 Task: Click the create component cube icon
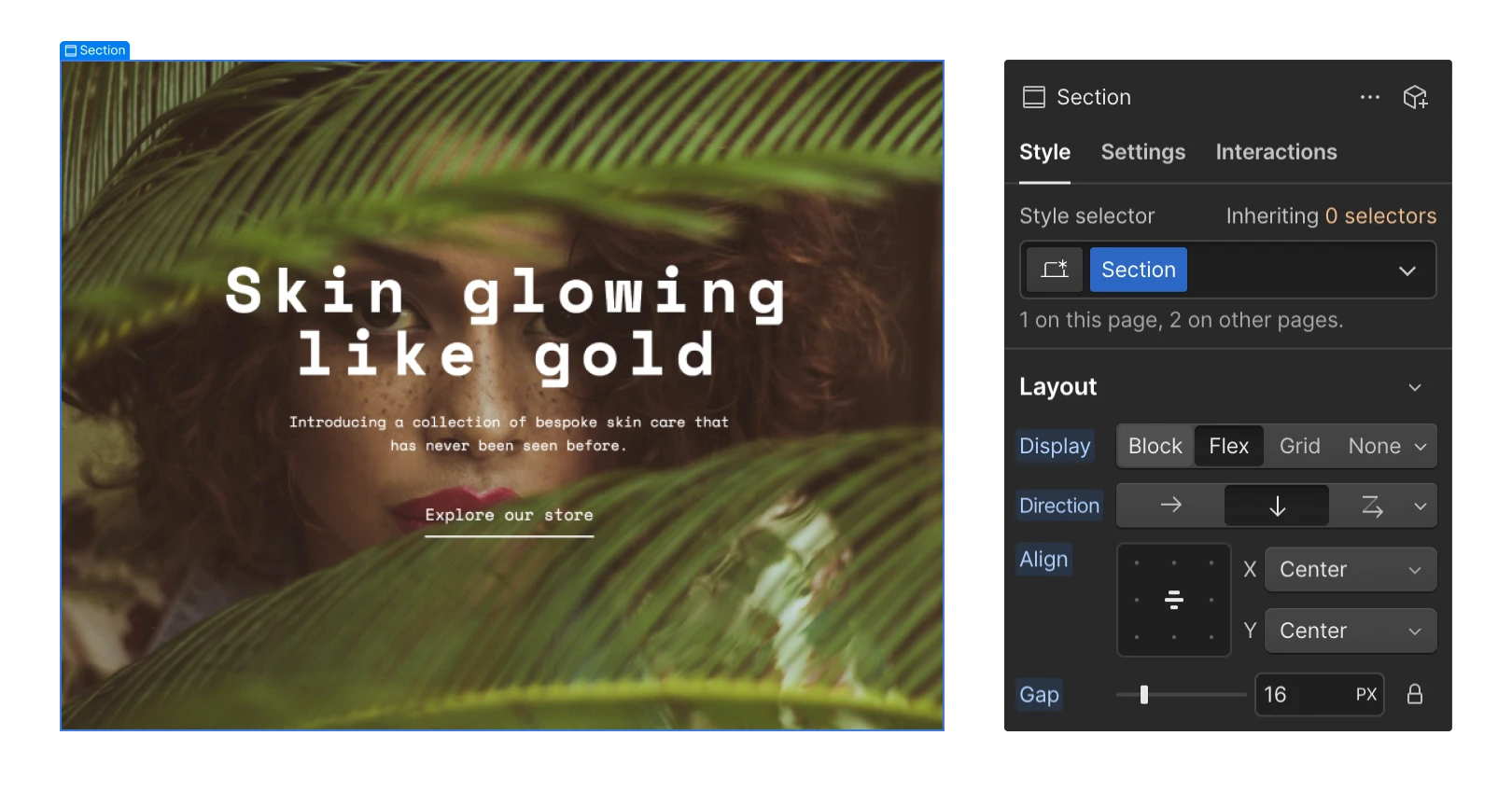(1415, 97)
